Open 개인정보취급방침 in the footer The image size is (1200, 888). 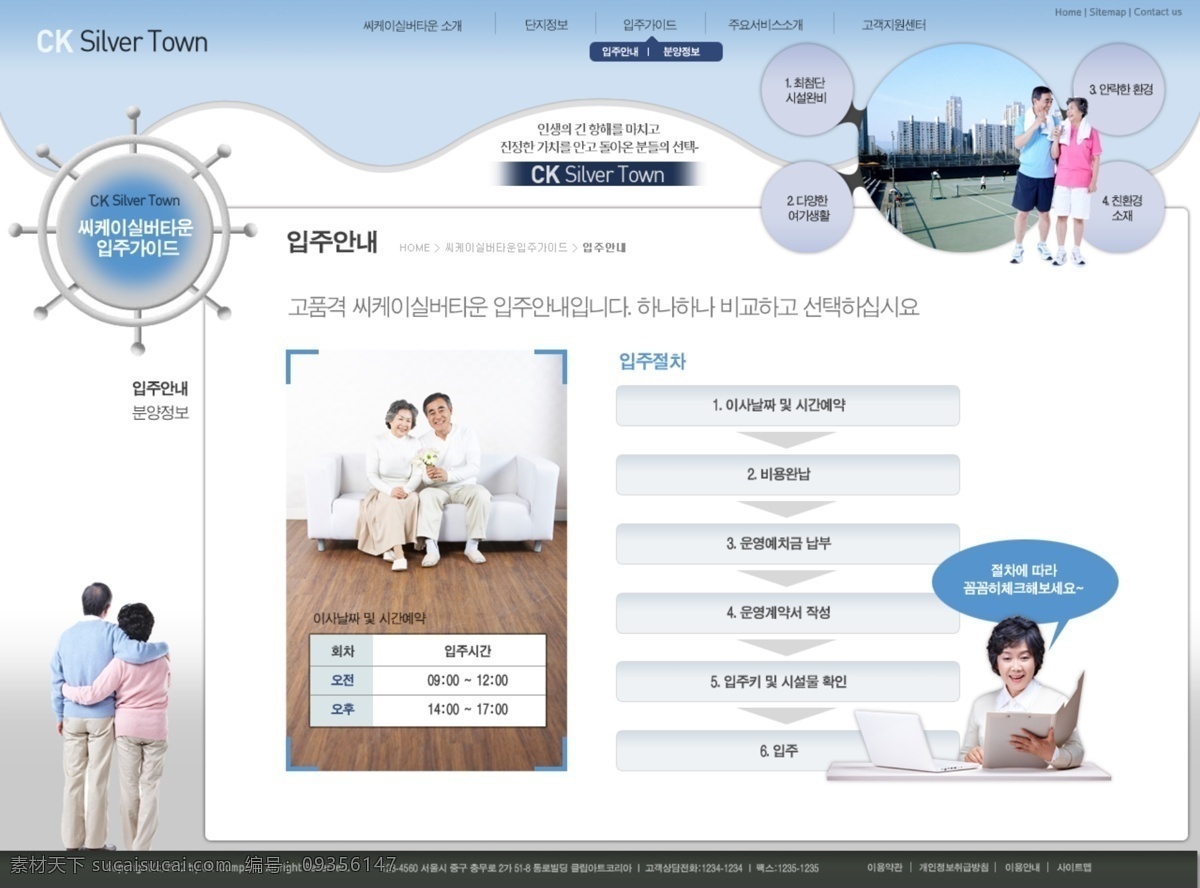[x=954, y=867]
